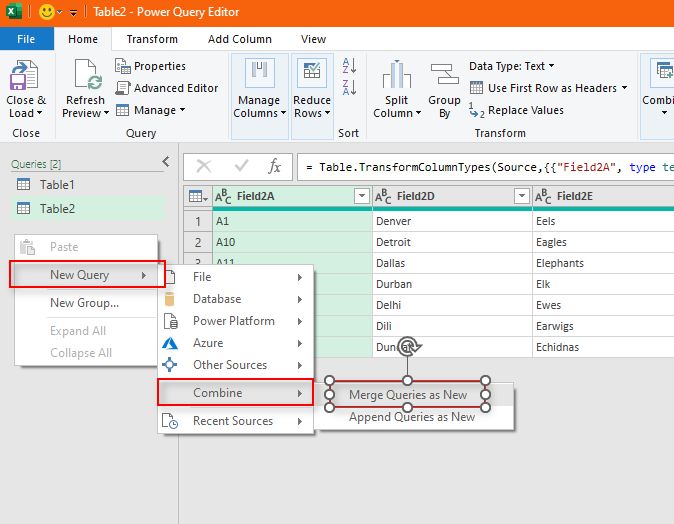Click the cell containing Denver

coord(452,221)
